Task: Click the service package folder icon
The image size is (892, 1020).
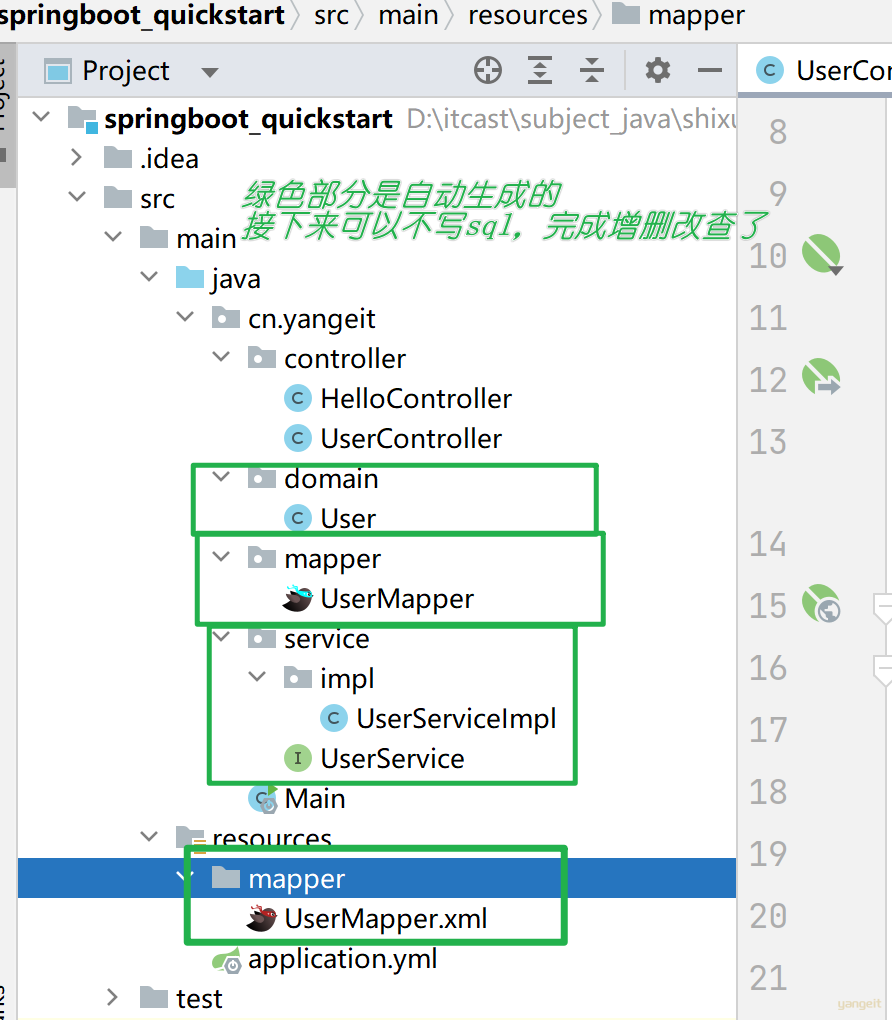Action: 262,638
